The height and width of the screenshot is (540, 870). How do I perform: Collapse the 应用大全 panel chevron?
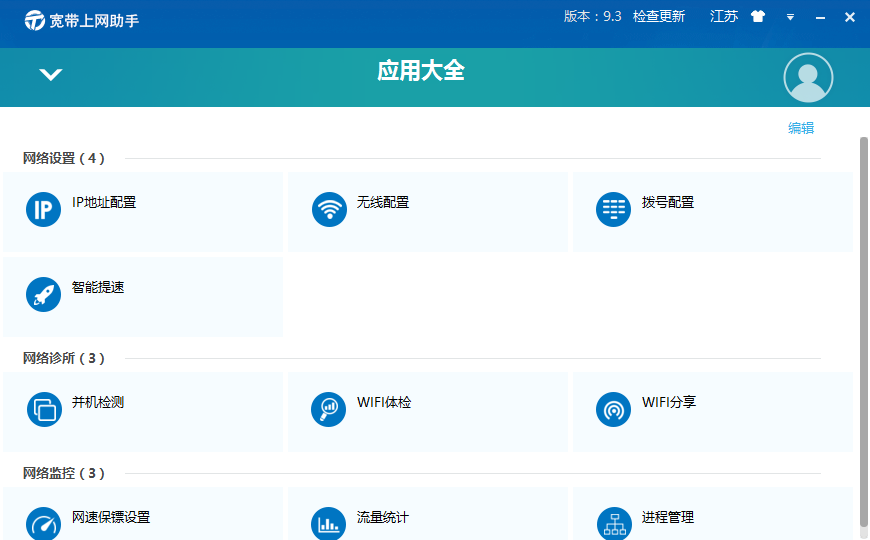(x=50, y=74)
